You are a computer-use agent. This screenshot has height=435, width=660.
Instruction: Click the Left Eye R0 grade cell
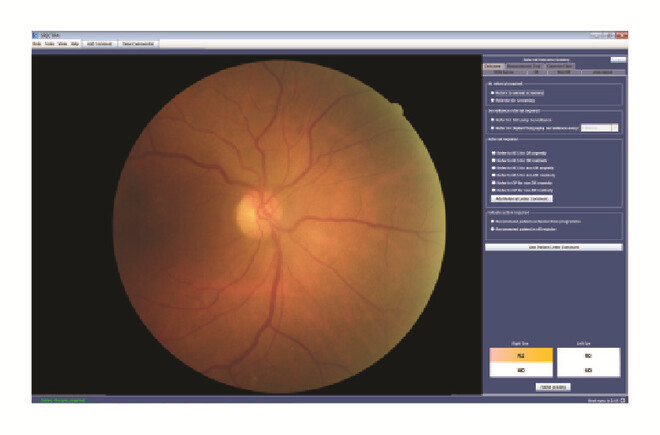click(588, 355)
